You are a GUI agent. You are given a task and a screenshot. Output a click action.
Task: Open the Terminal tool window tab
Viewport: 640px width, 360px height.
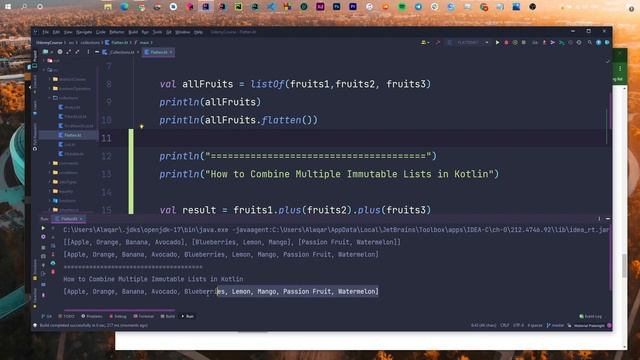pos(144,316)
